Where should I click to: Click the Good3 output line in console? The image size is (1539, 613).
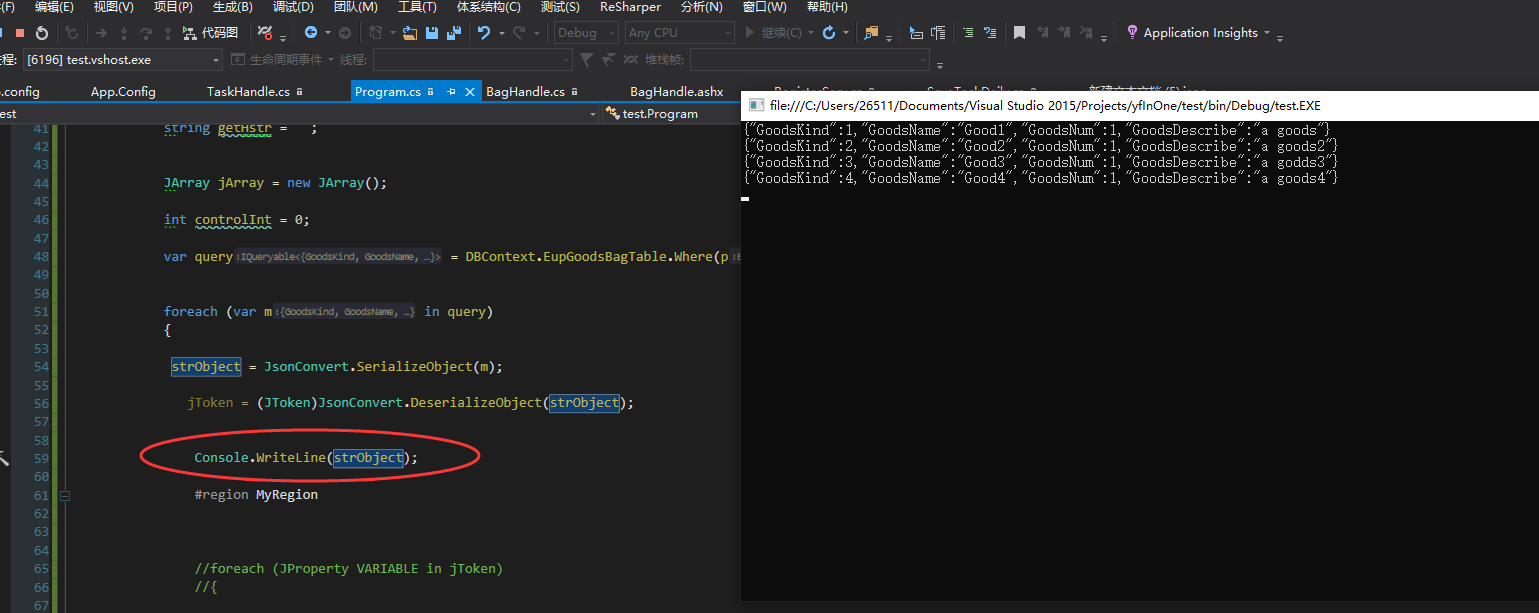tap(1041, 162)
